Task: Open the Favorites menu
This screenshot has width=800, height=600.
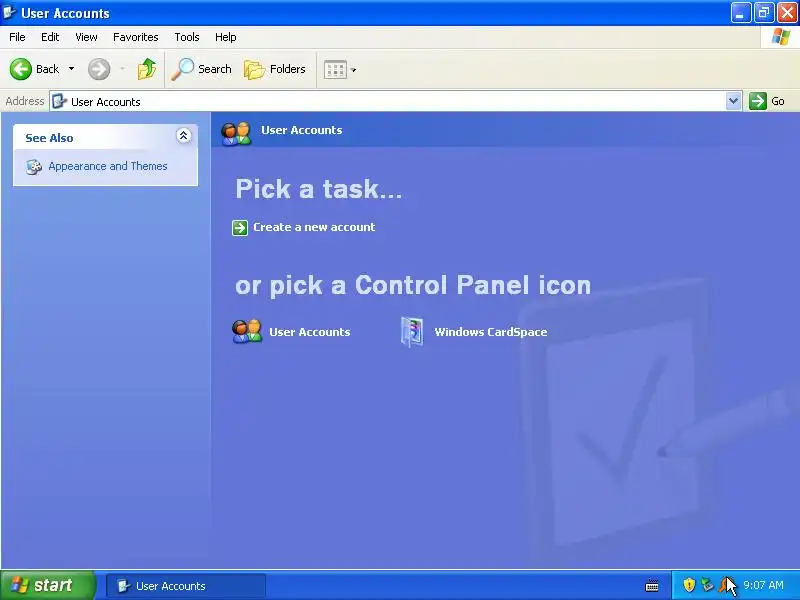Action: pos(136,37)
